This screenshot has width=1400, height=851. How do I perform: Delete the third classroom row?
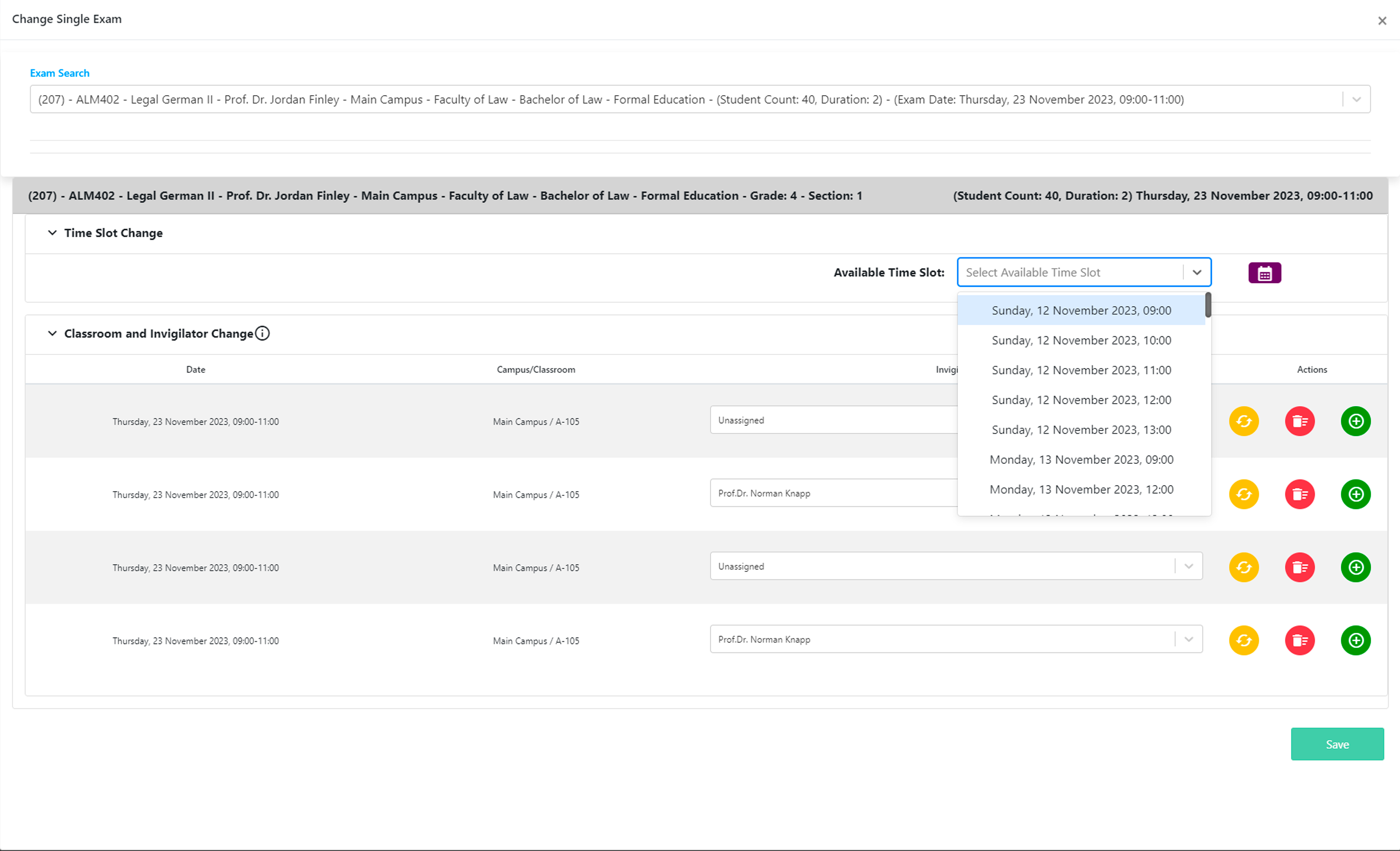[1299, 567]
